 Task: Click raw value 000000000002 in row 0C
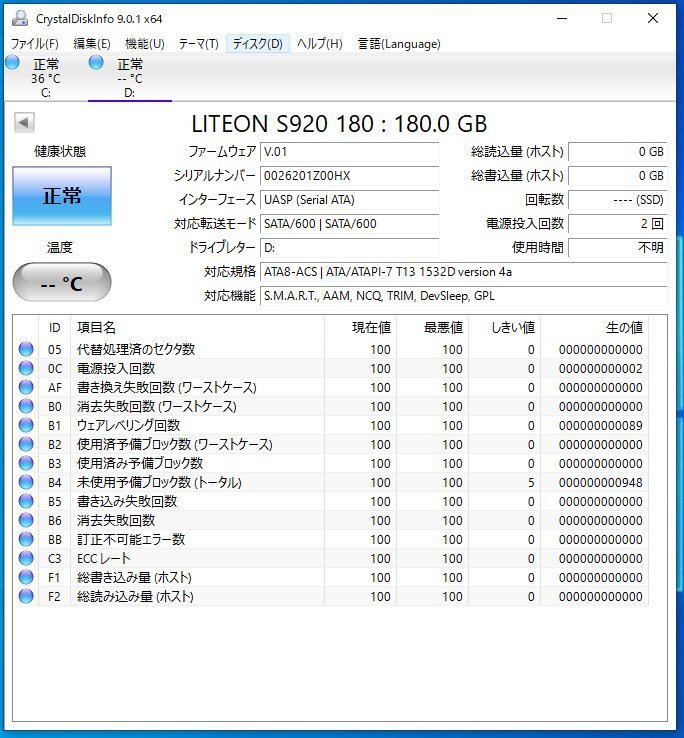(601, 369)
